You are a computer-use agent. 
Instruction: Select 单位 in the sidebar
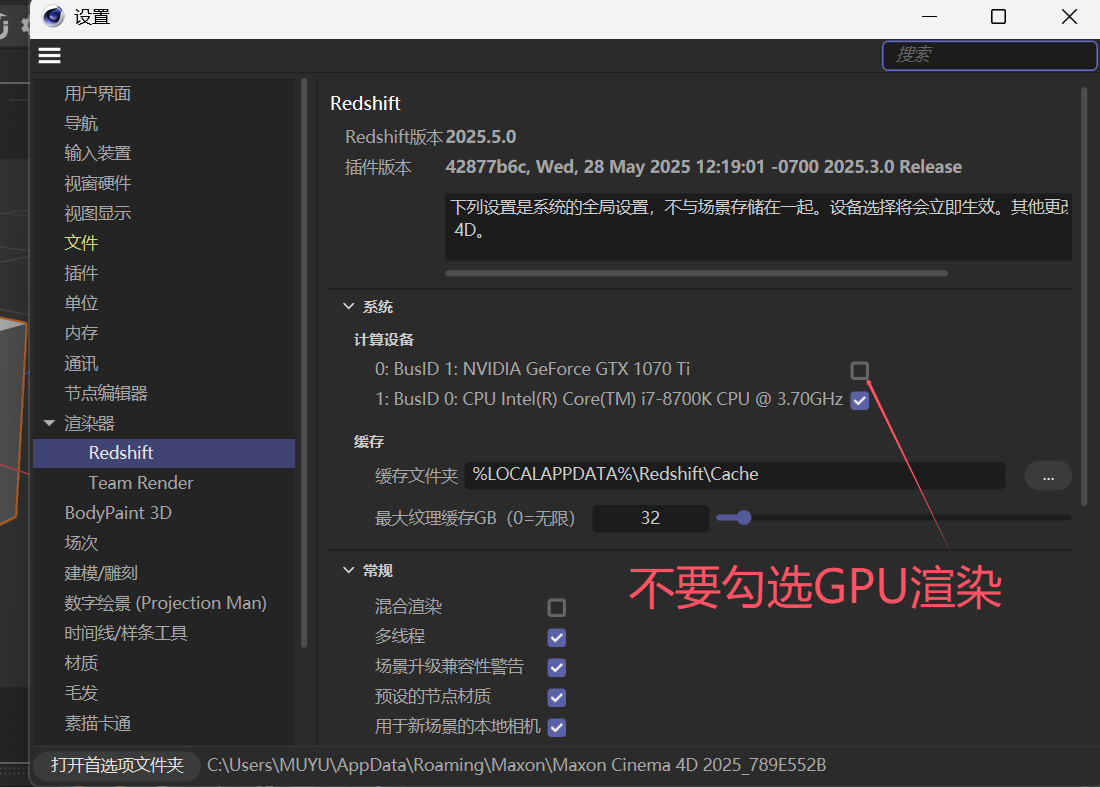[81, 303]
